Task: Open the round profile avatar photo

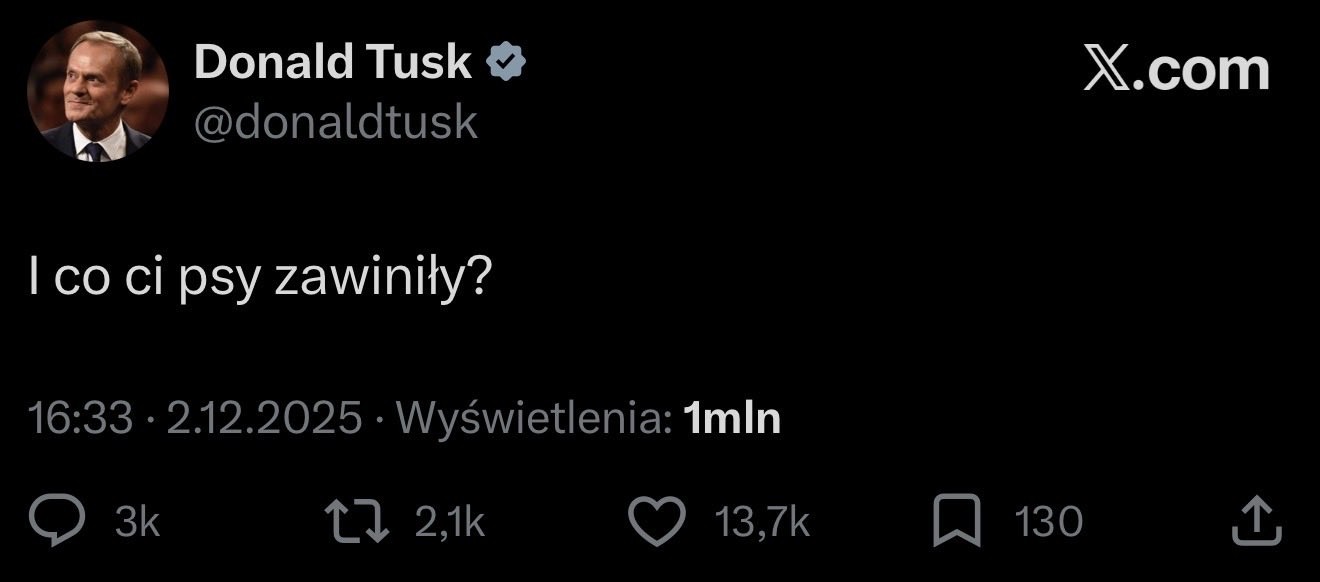Action: pos(98,91)
